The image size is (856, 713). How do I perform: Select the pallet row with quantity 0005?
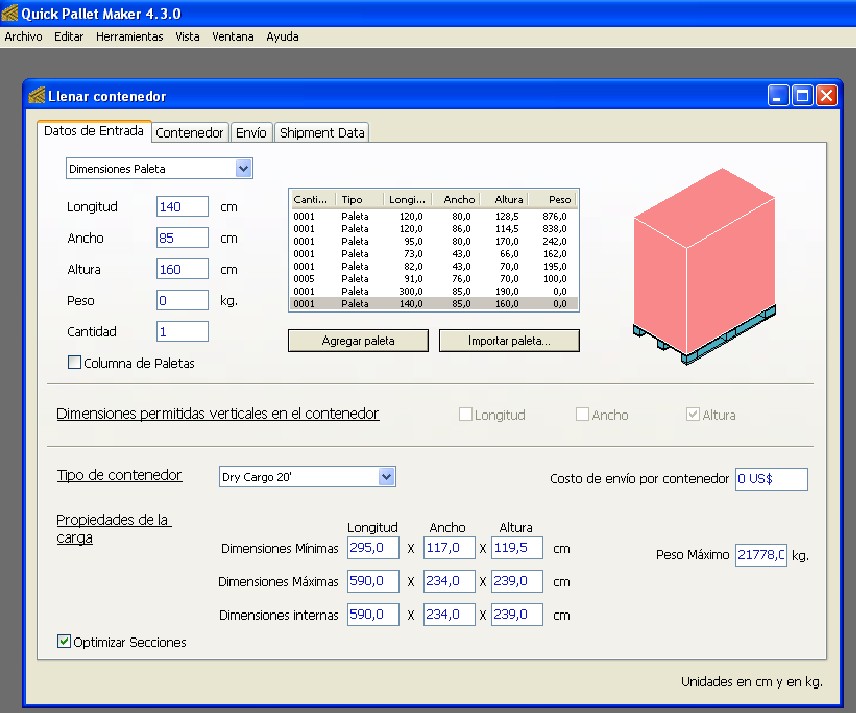click(433, 278)
